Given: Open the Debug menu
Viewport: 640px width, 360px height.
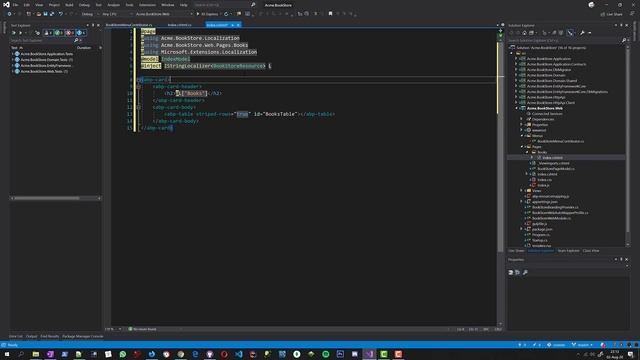Looking at the screenshot, I should pyautogui.click(x=84, y=5).
